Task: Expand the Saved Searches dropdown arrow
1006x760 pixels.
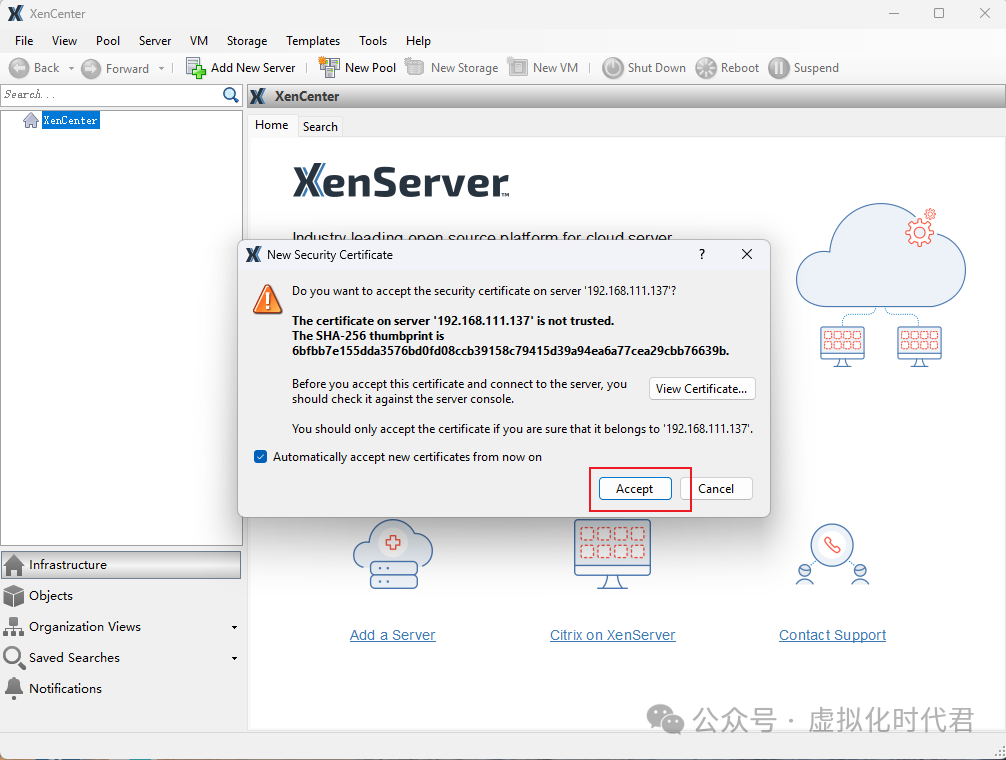Action: pyautogui.click(x=234, y=659)
